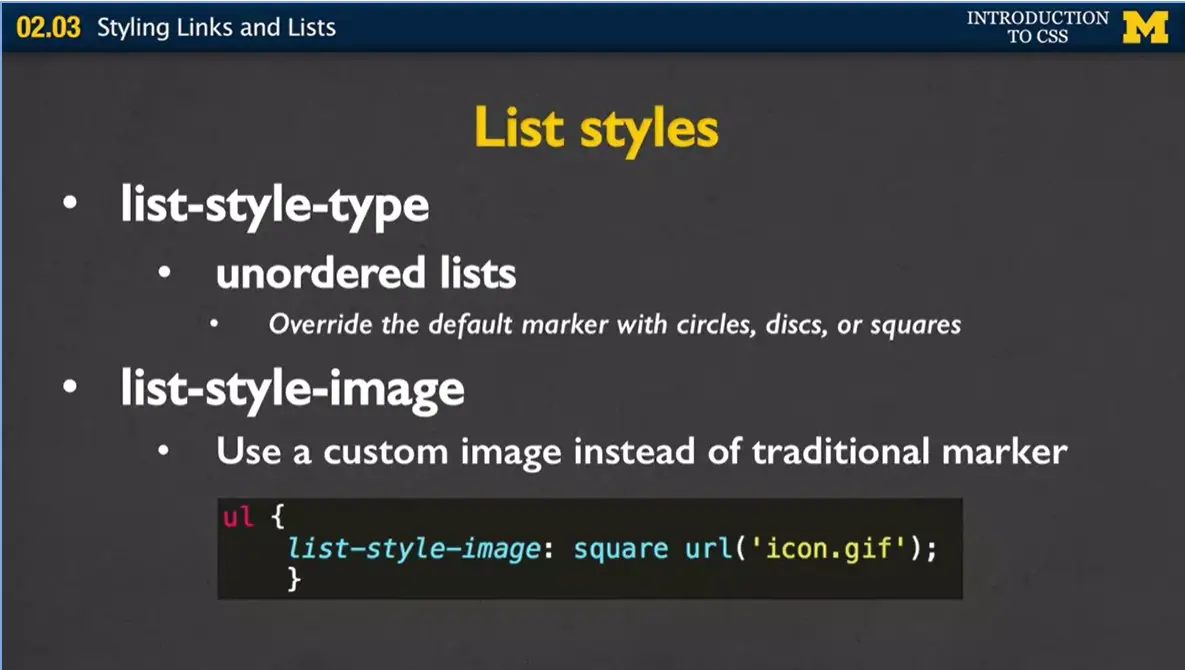
Task: Click the List styles slide title
Action: 597,127
